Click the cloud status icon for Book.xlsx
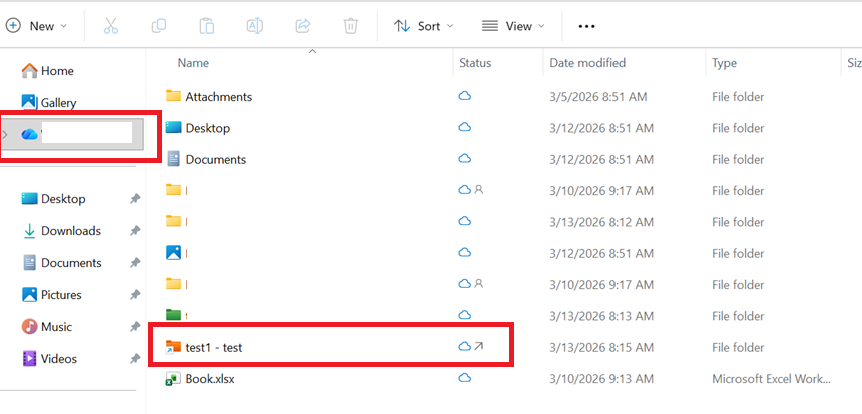The image size is (862, 414). click(465, 378)
